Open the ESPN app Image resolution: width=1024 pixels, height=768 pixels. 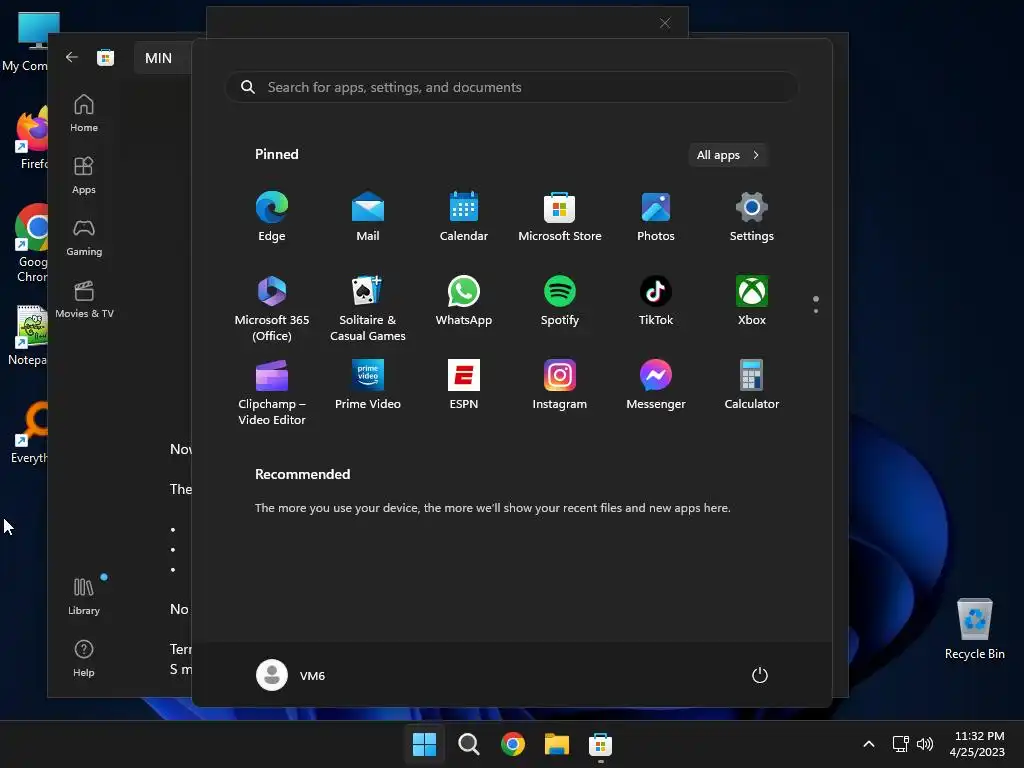click(464, 385)
